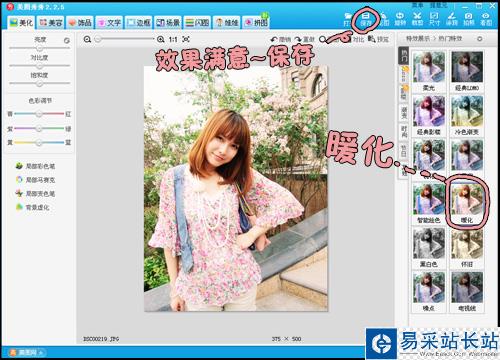Viewport: 500px width, 360px height.
Task: Open the 看图 (View image) eye icon
Action: coord(486,19)
